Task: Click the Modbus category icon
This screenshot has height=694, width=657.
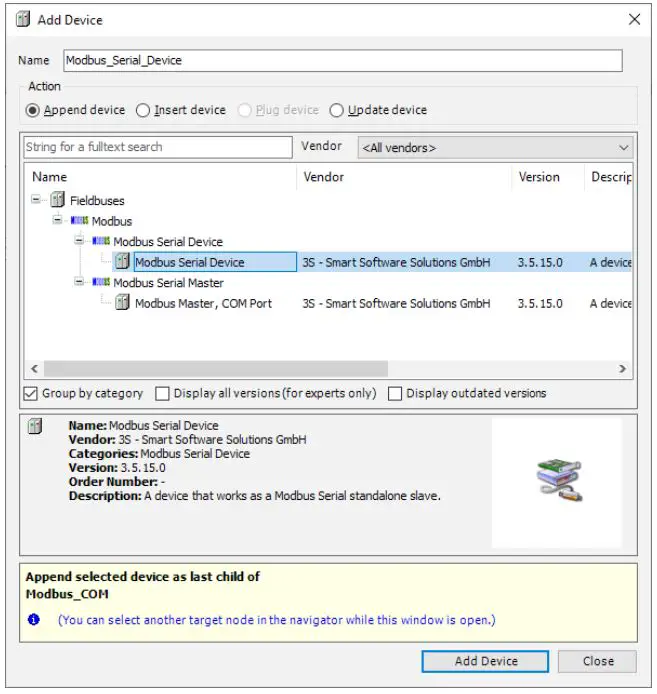Action: click(80, 220)
